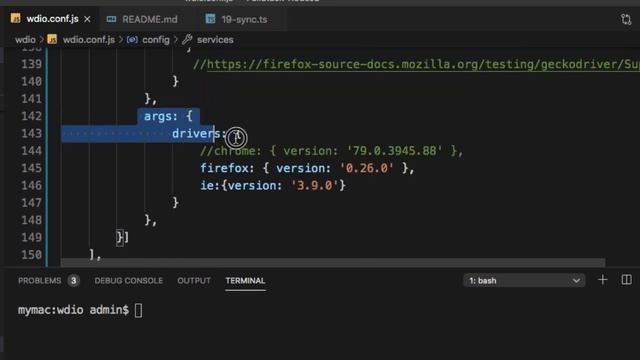Select the services breadcrumb

click(215, 40)
